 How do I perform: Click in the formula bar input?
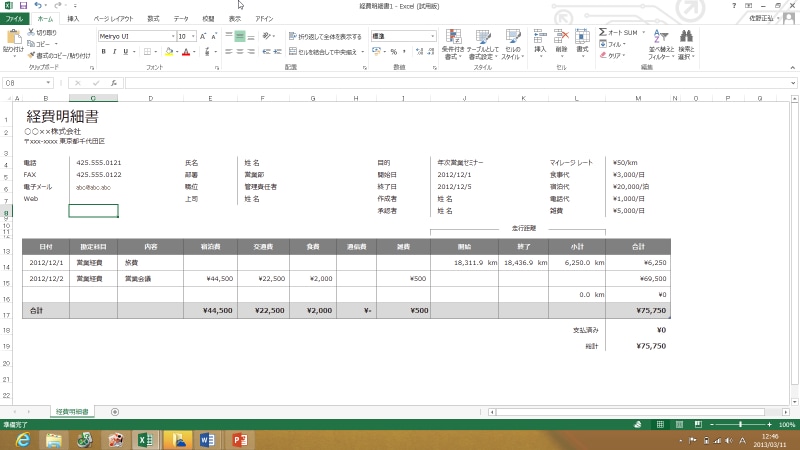457,83
